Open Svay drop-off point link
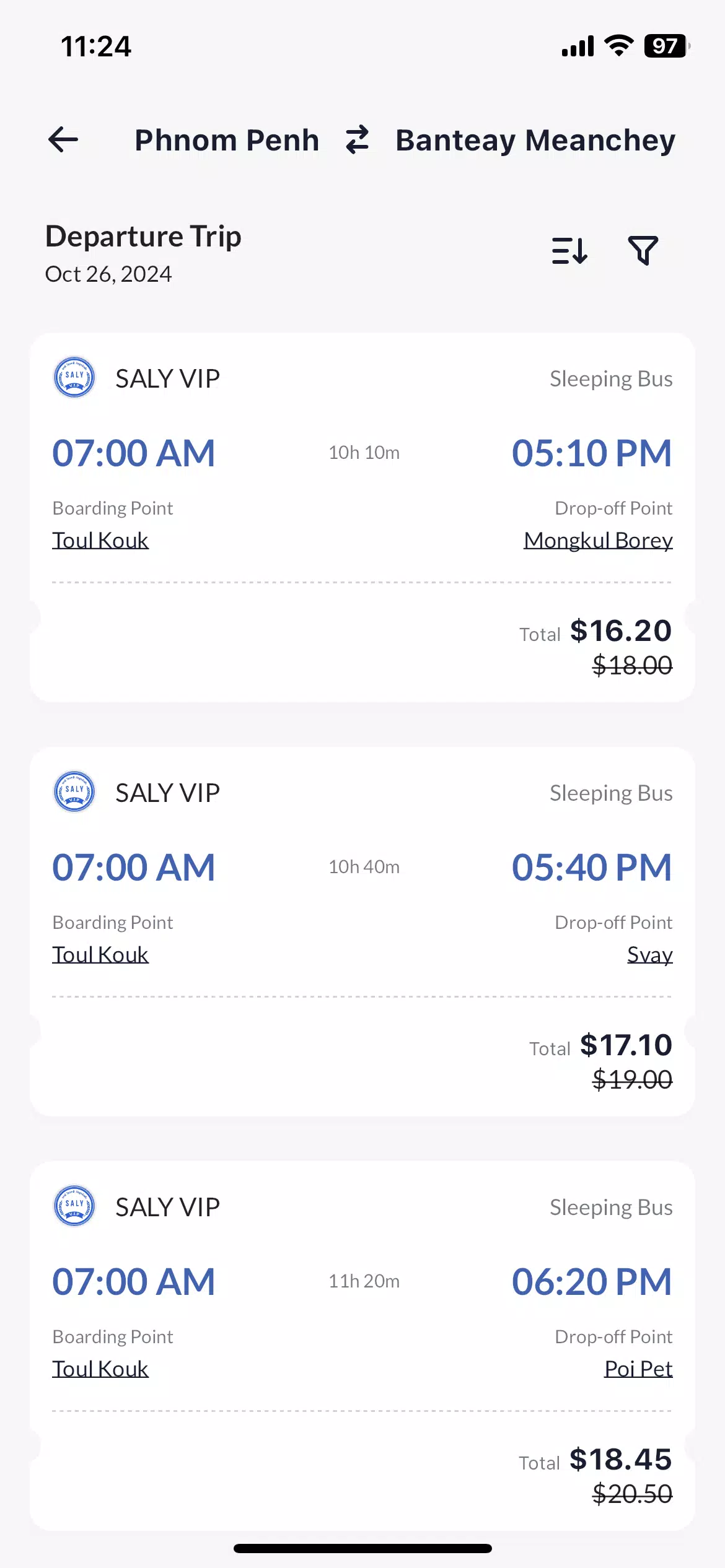This screenshot has width=725, height=1568. [649, 955]
